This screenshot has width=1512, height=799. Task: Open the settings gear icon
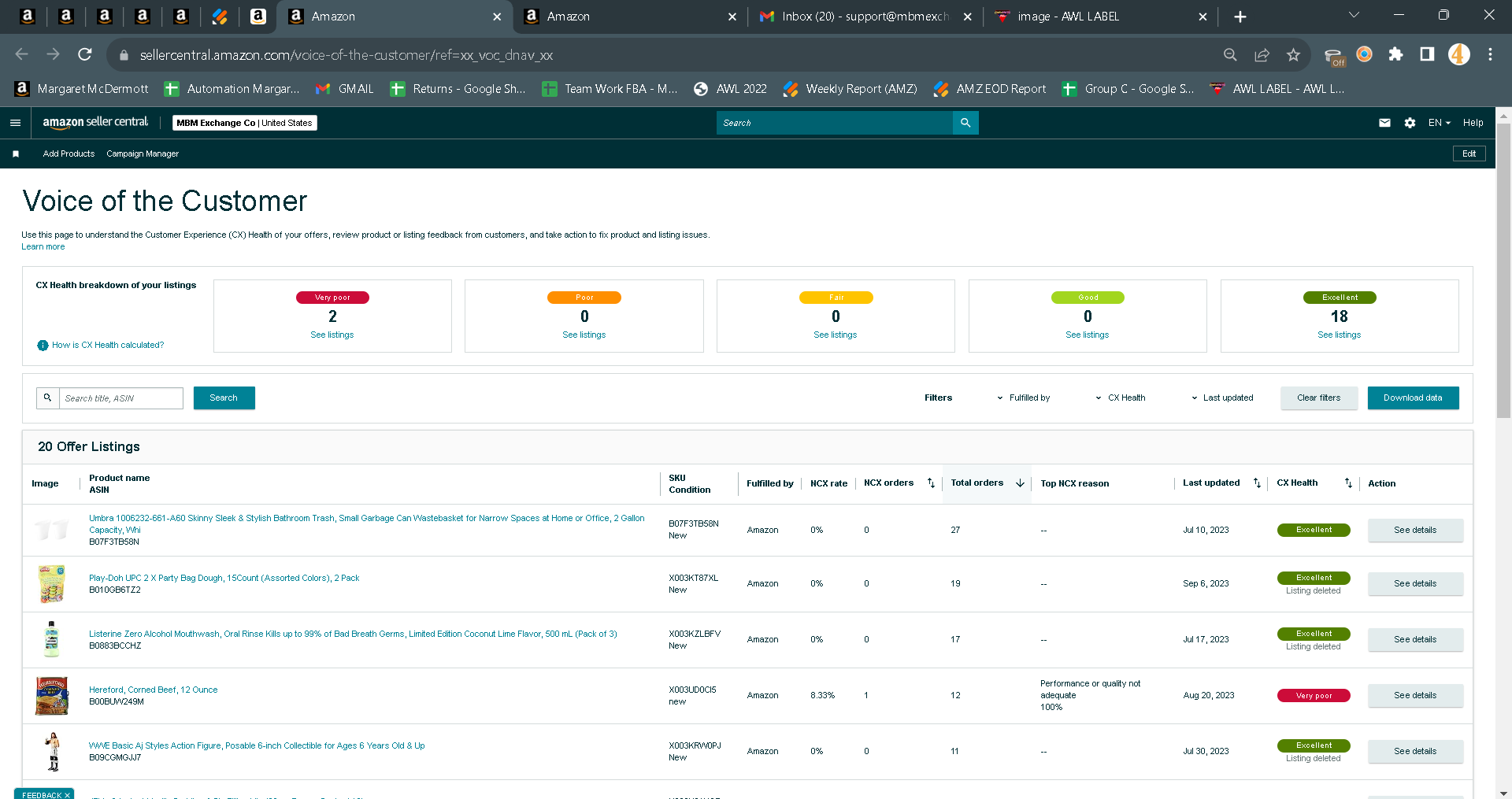(x=1410, y=123)
